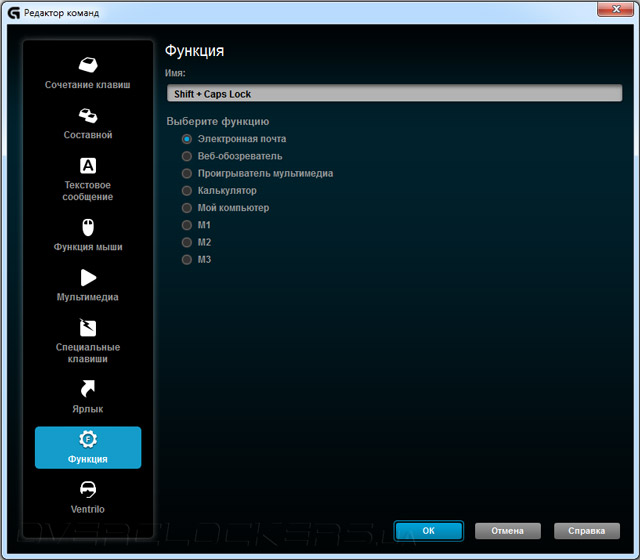Click the Ярлык label
Viewport: 640px width, 560px height.
coord(88,409)
